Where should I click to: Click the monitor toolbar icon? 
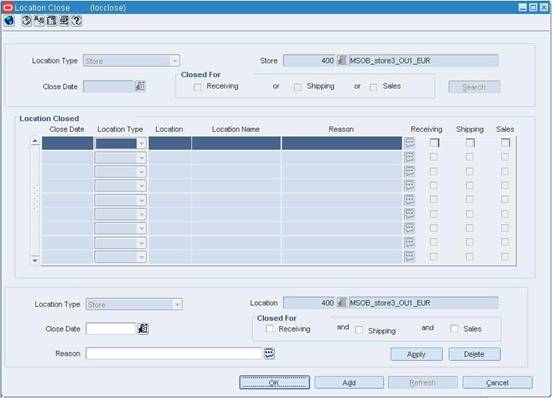pyautogui.click(x=64, y=21)
